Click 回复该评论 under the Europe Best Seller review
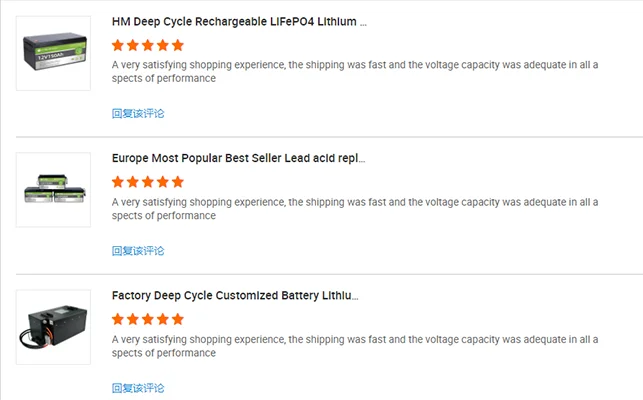643x400 pixels. [x=138, y=251]
